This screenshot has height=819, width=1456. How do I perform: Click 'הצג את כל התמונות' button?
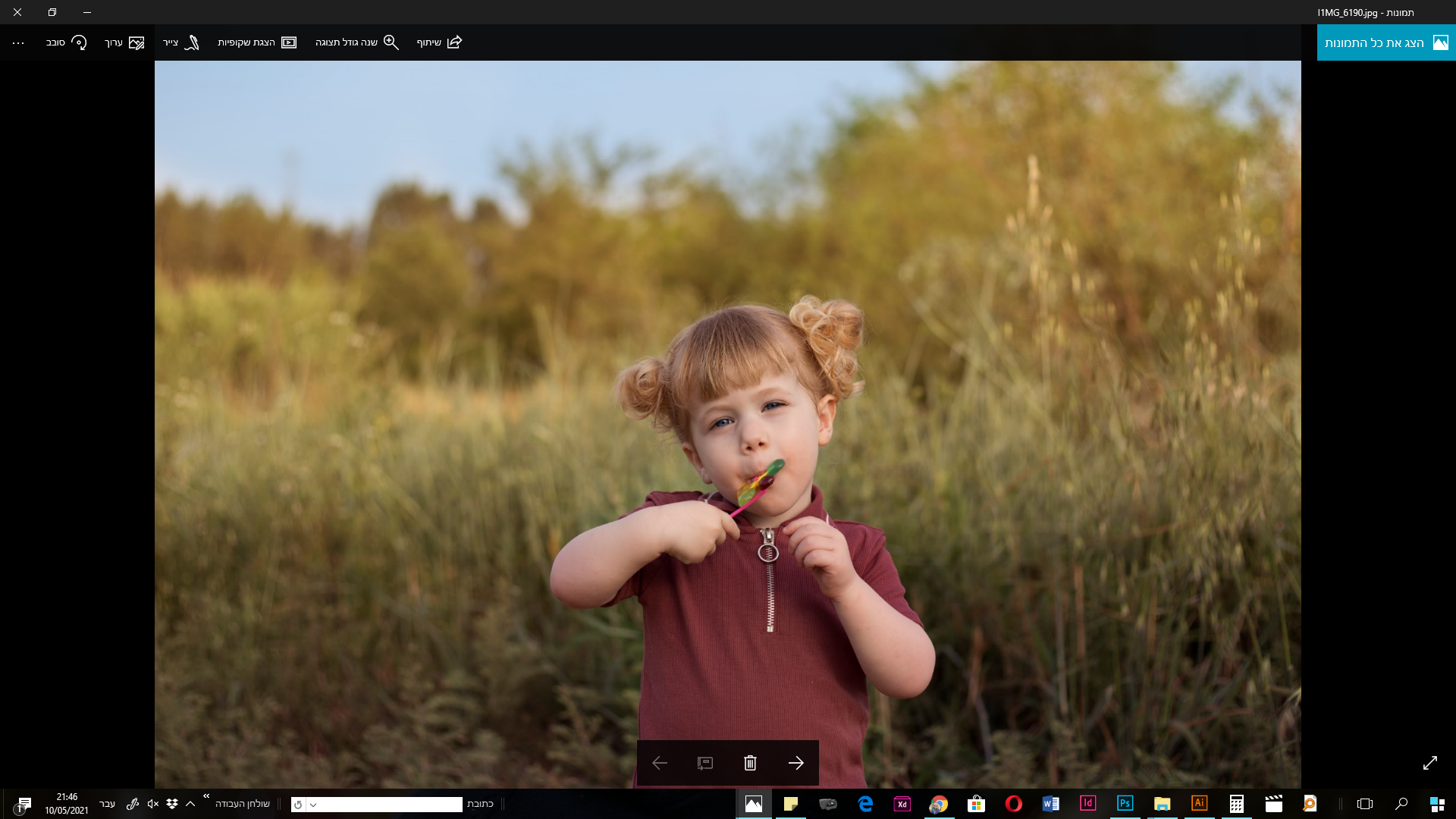1385,42
